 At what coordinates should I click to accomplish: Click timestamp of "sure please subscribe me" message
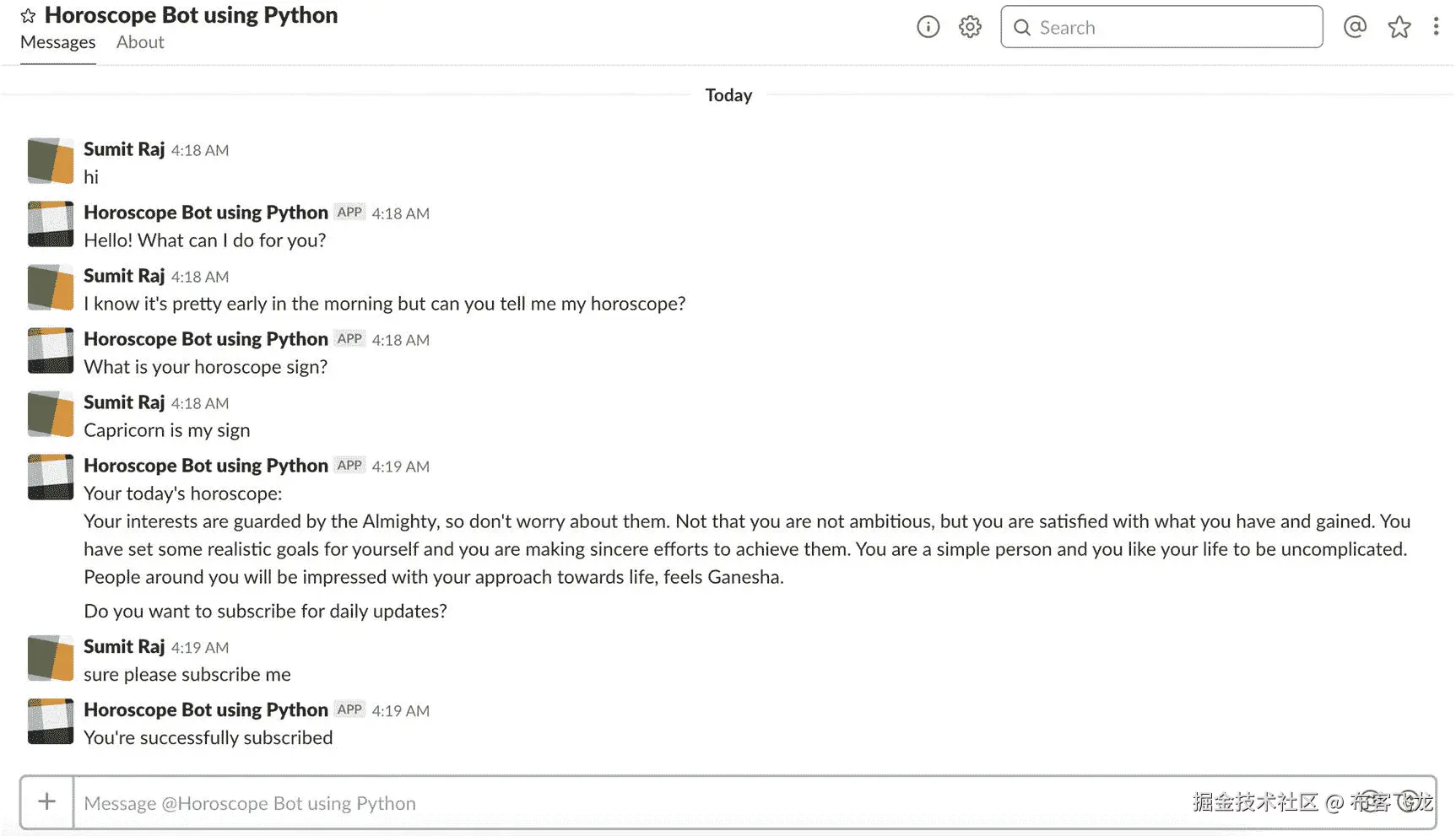coord(200,648)
